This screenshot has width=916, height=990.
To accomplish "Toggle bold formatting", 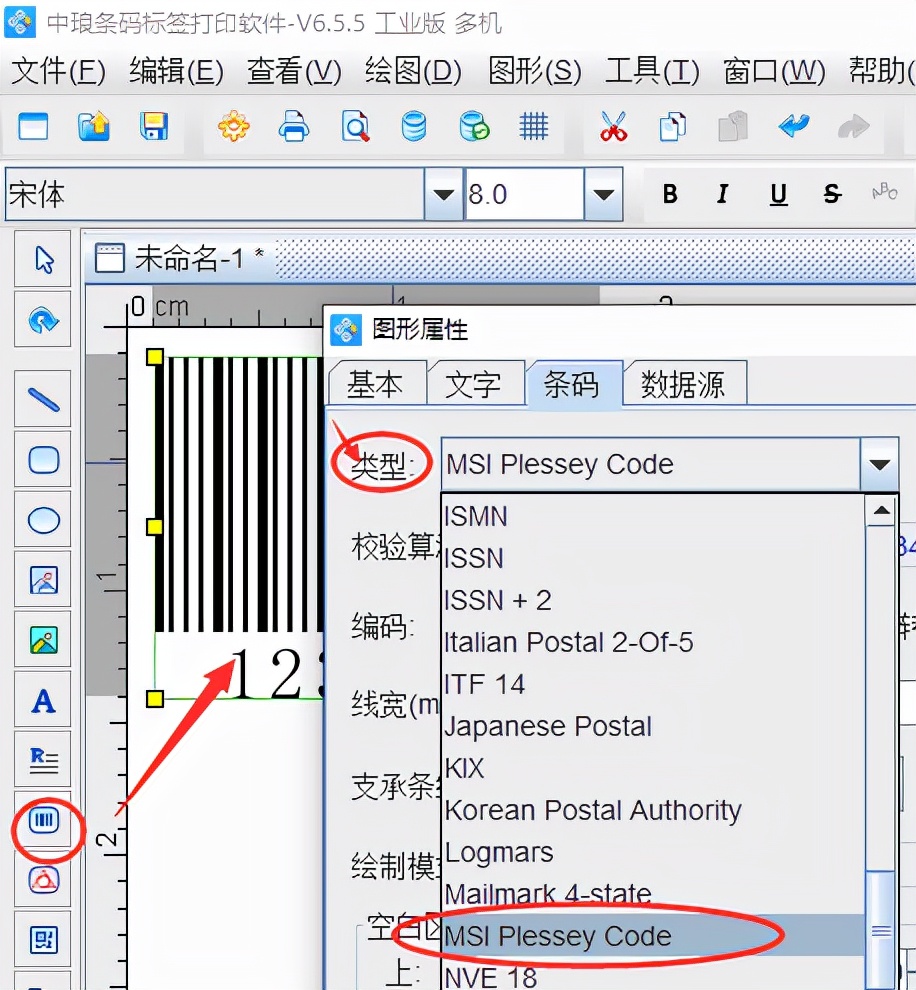I will (669, 195).
